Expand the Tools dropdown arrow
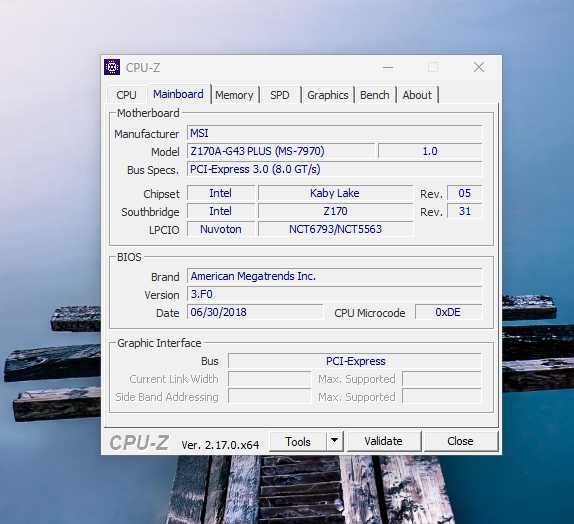 (x=335, y=442)
